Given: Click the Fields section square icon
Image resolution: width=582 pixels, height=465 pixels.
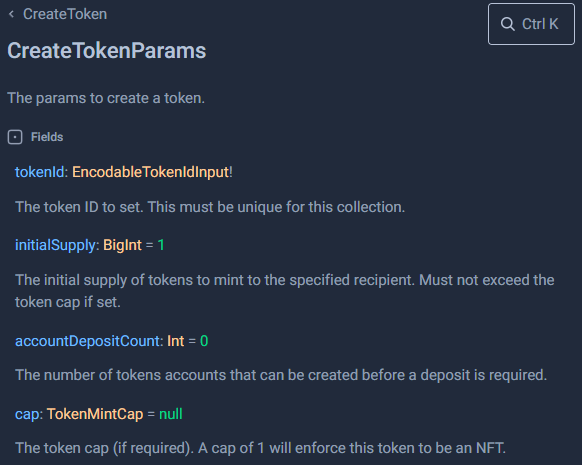Looking at the screenshot, I should coord(15,137).
